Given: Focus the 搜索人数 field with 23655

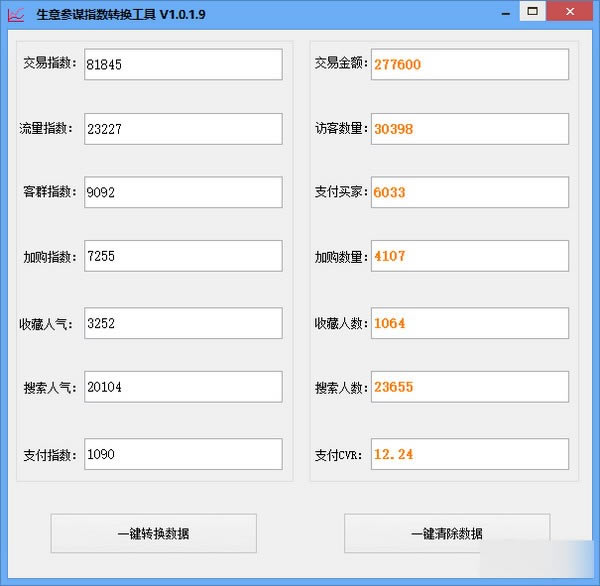Looking at the screenshot, I should [x=469, y=387].
